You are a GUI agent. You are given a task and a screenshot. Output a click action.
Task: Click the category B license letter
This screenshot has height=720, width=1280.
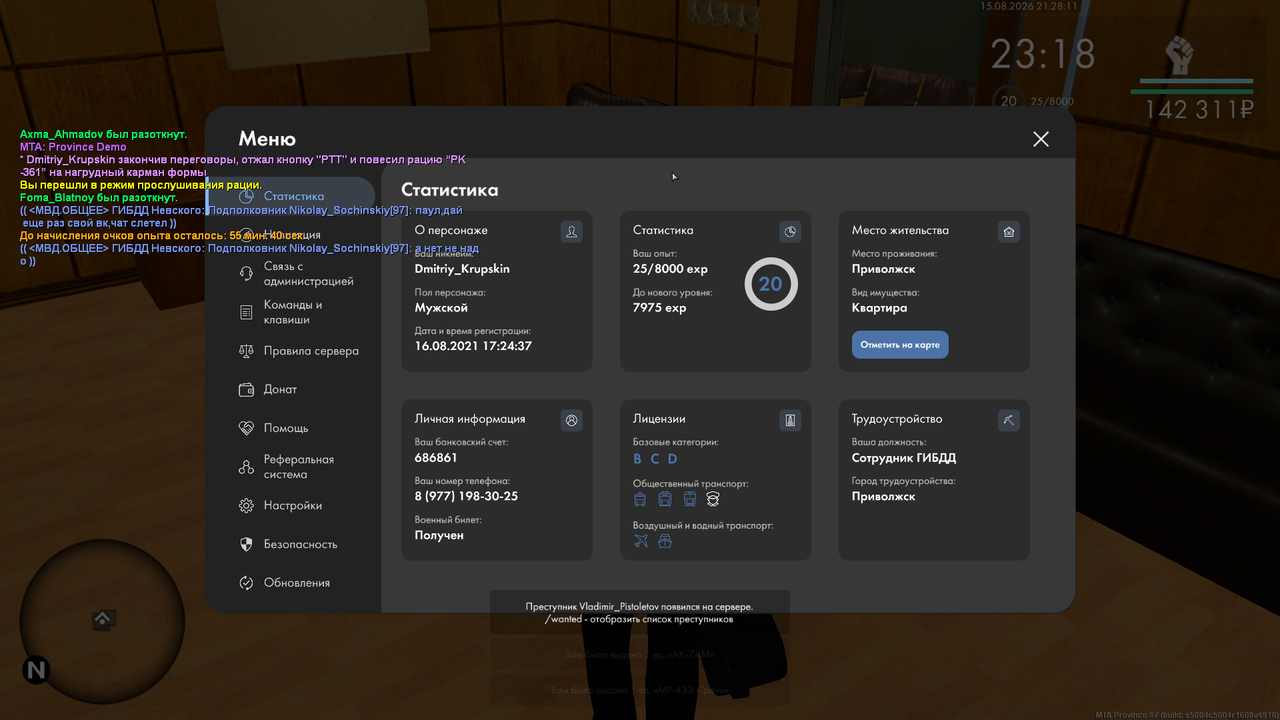[638, 459]
